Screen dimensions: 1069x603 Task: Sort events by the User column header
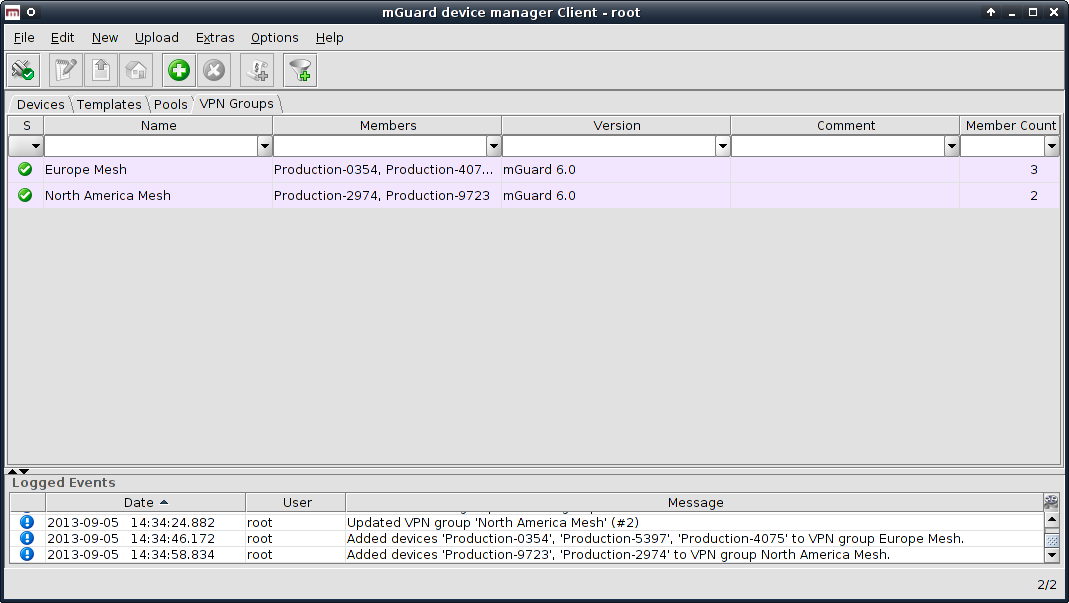[296, 503]
